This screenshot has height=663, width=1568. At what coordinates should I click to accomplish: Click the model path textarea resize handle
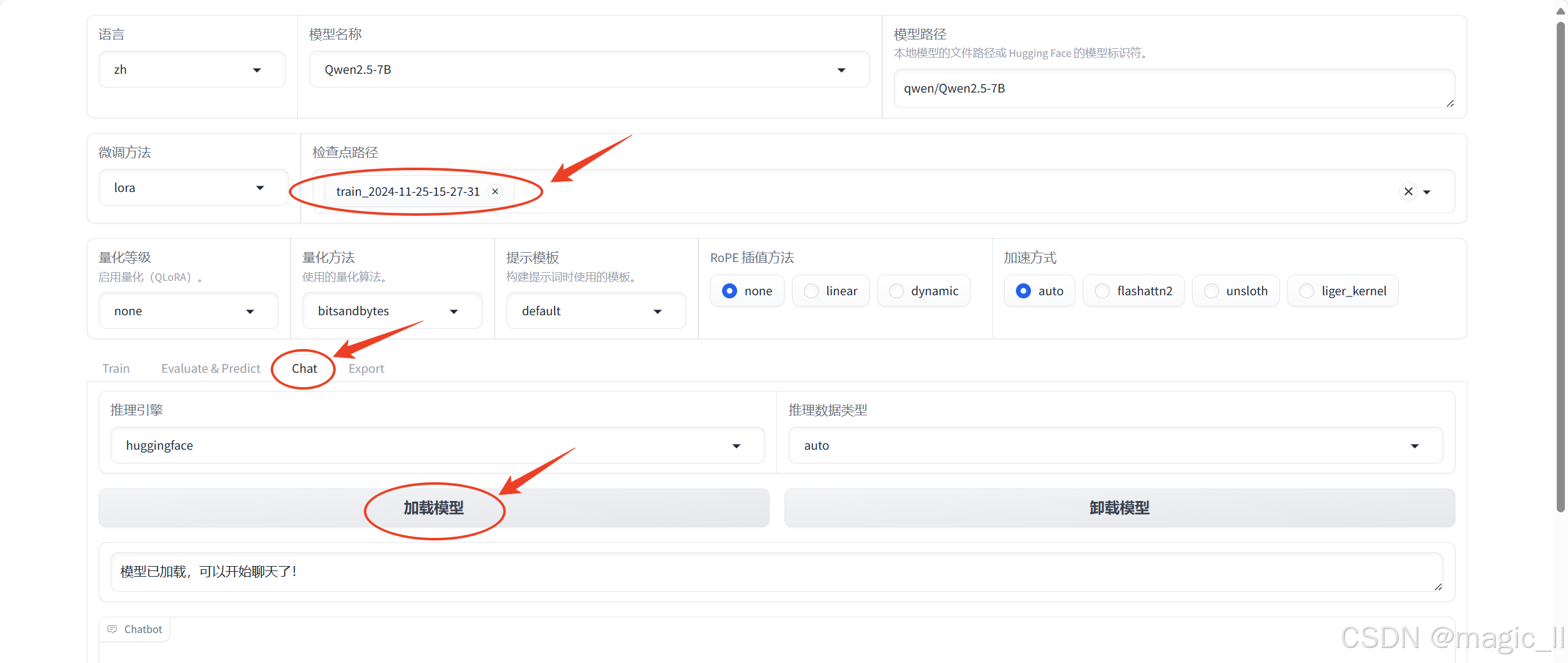coord(1450,103)
